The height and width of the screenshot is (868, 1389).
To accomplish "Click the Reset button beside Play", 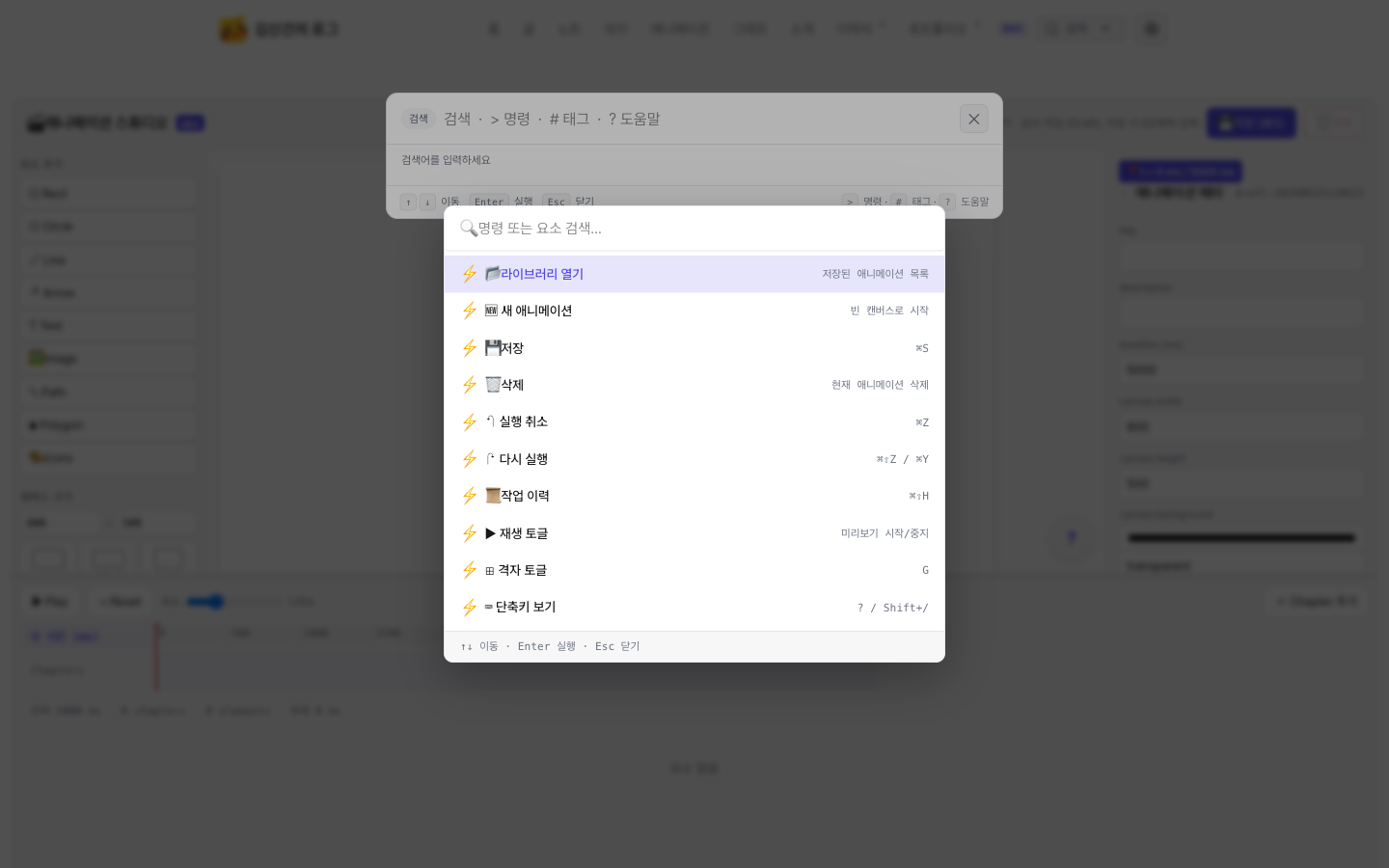I will point(121,601).
